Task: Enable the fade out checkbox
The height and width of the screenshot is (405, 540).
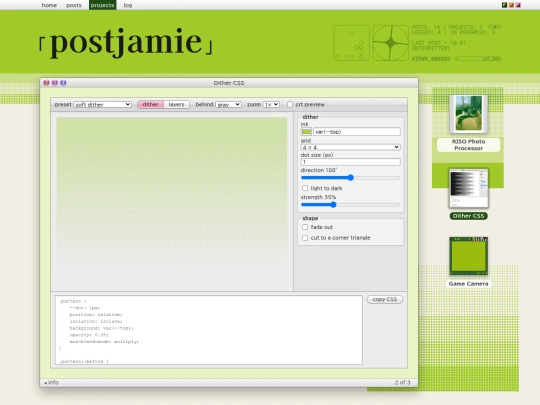Action: (x=305, y=227)
